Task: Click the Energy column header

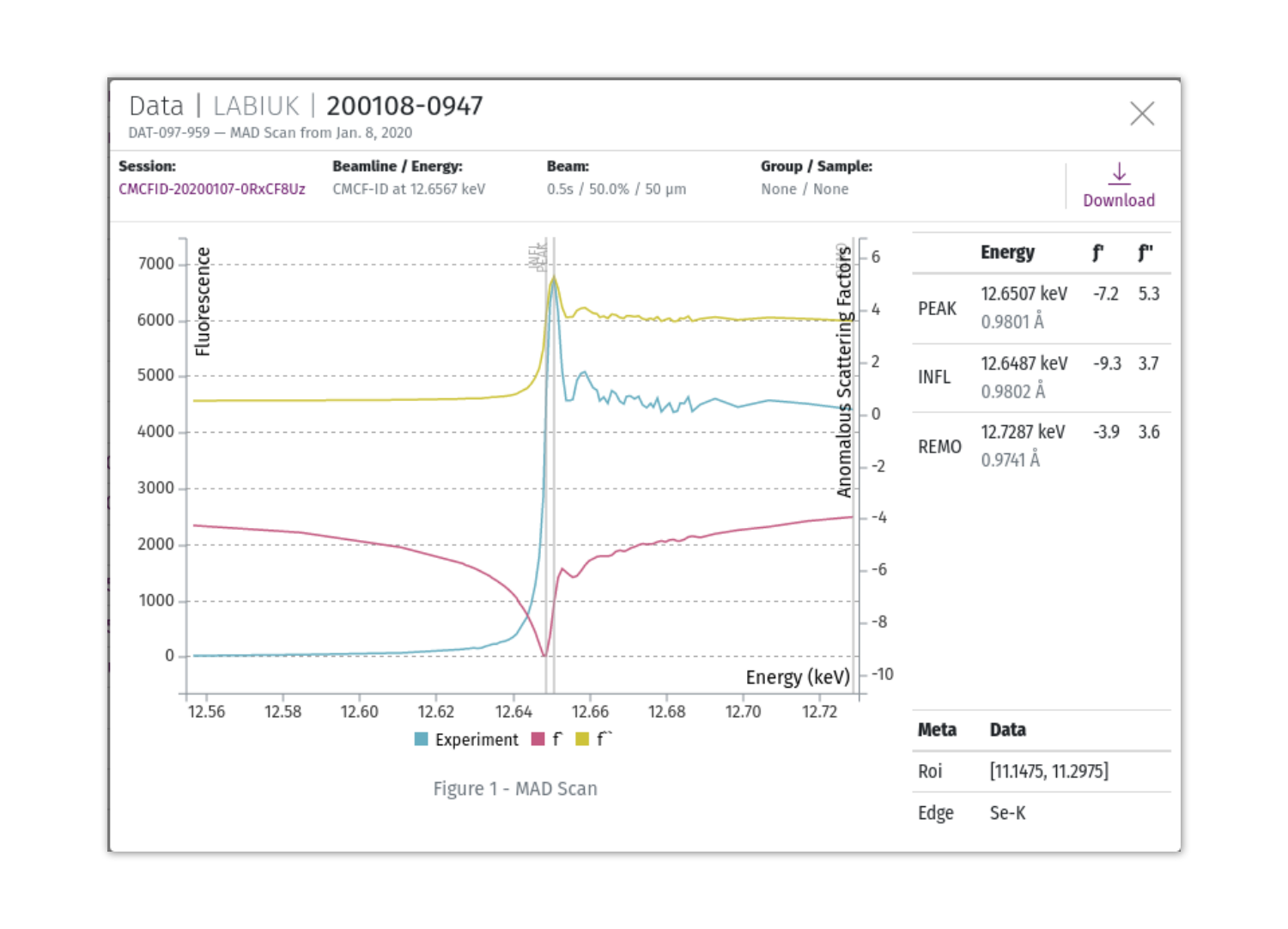Action: click(1008, 252)
